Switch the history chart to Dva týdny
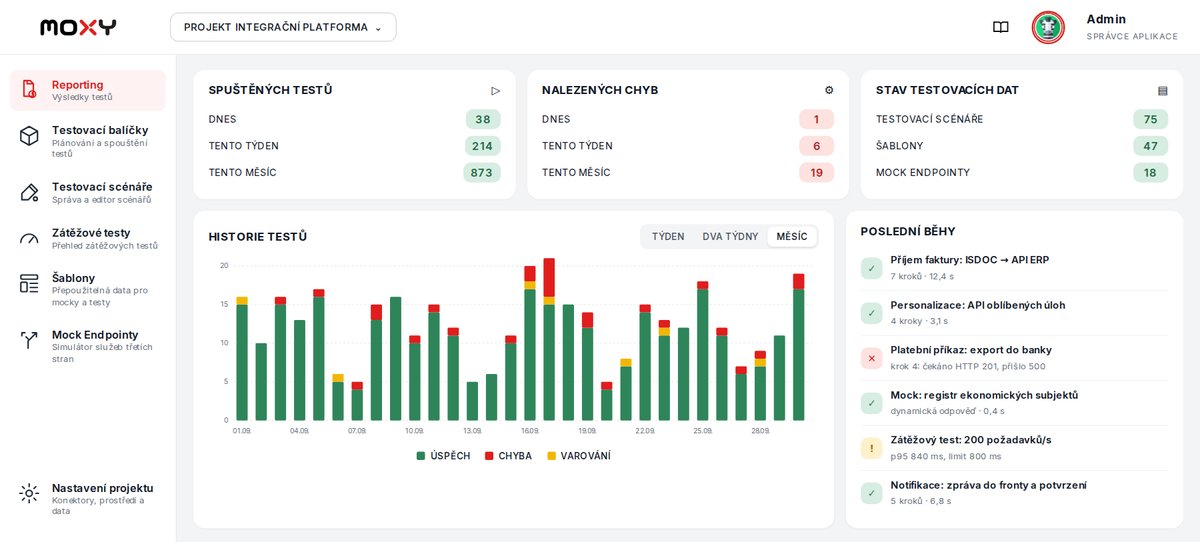 [730, 237]
